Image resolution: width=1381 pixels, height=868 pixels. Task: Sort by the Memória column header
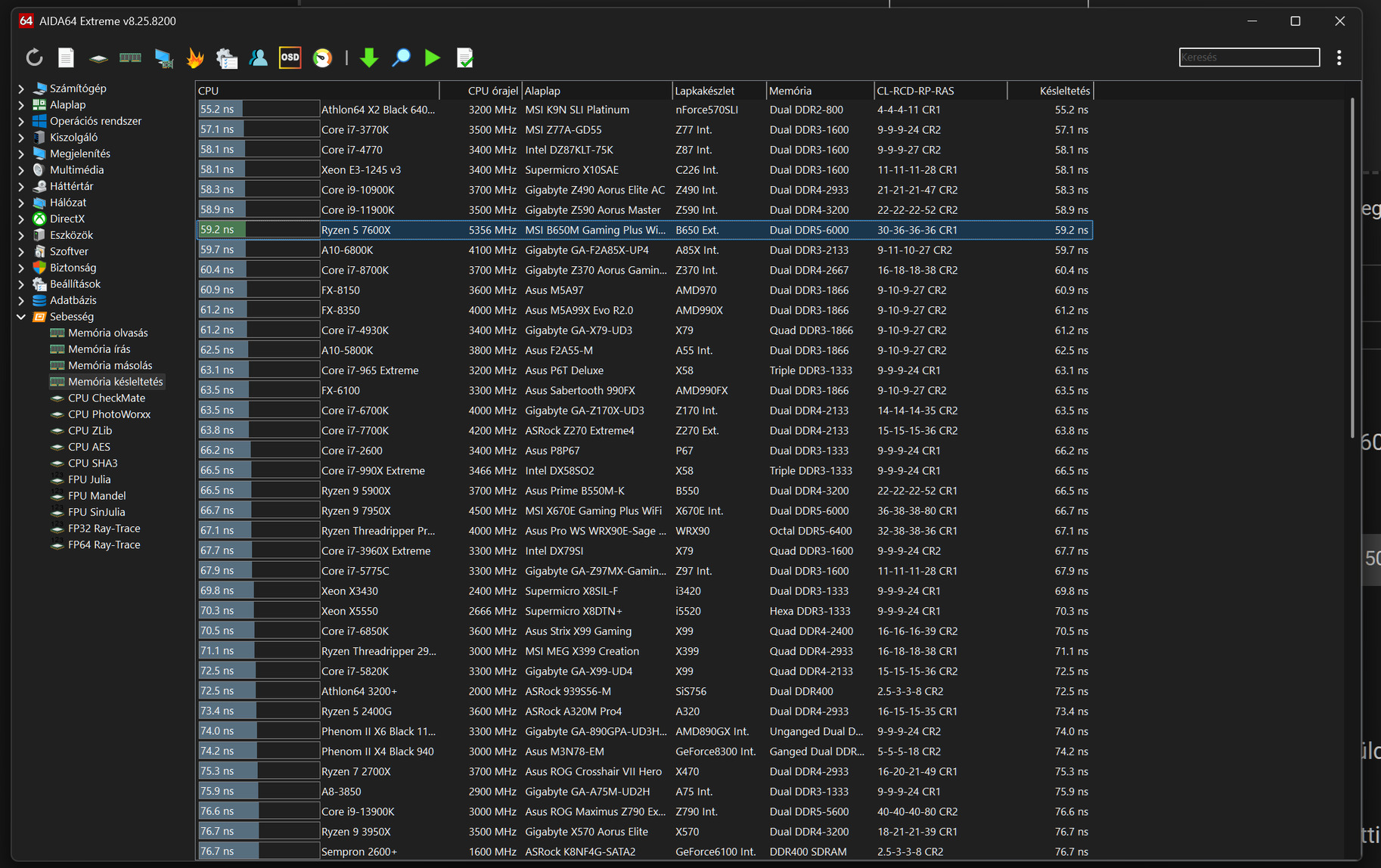click(x=821, y=91)
